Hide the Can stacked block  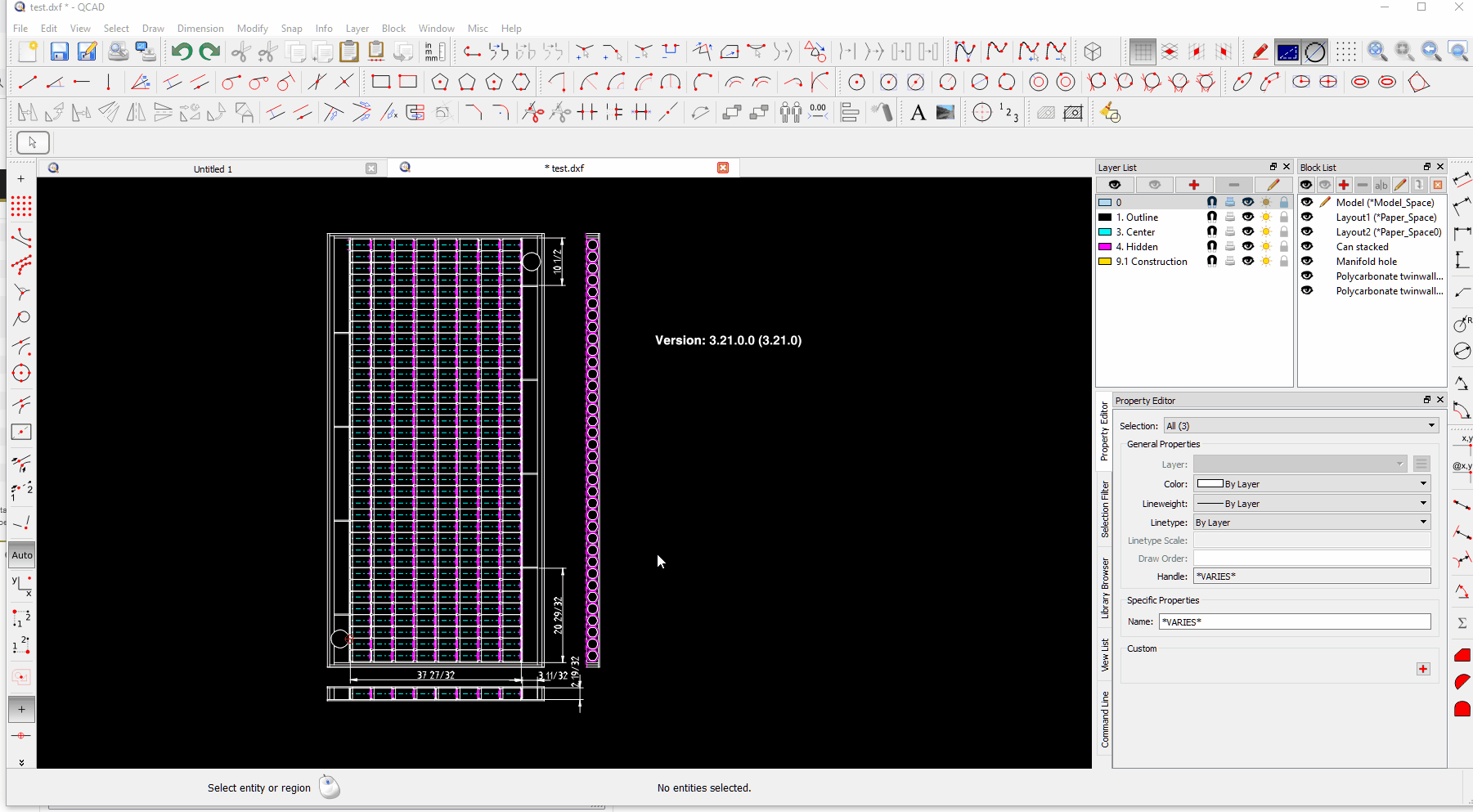(1307, 247)
